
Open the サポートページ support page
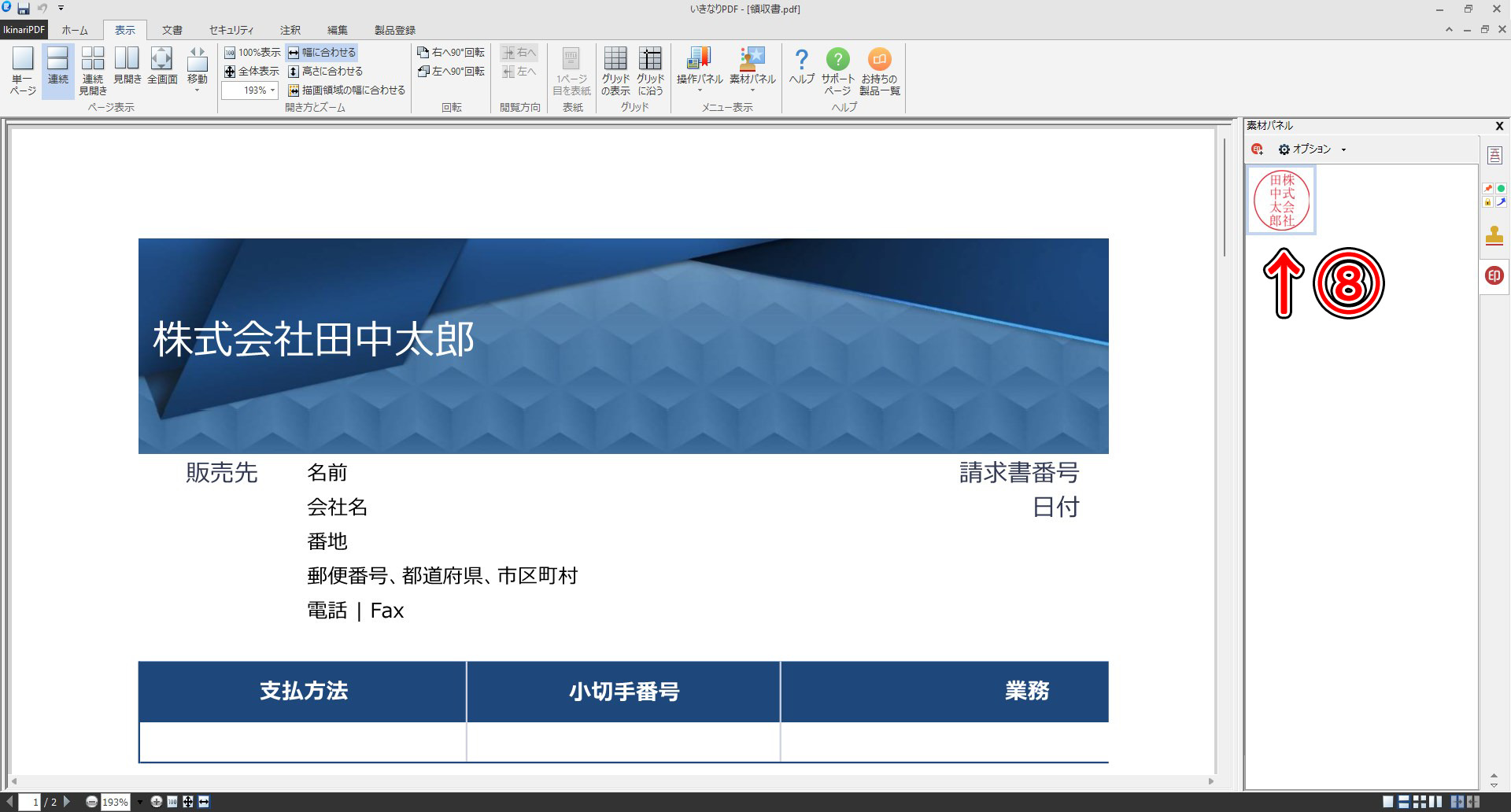pyautogui.click(x=837, y=70)
